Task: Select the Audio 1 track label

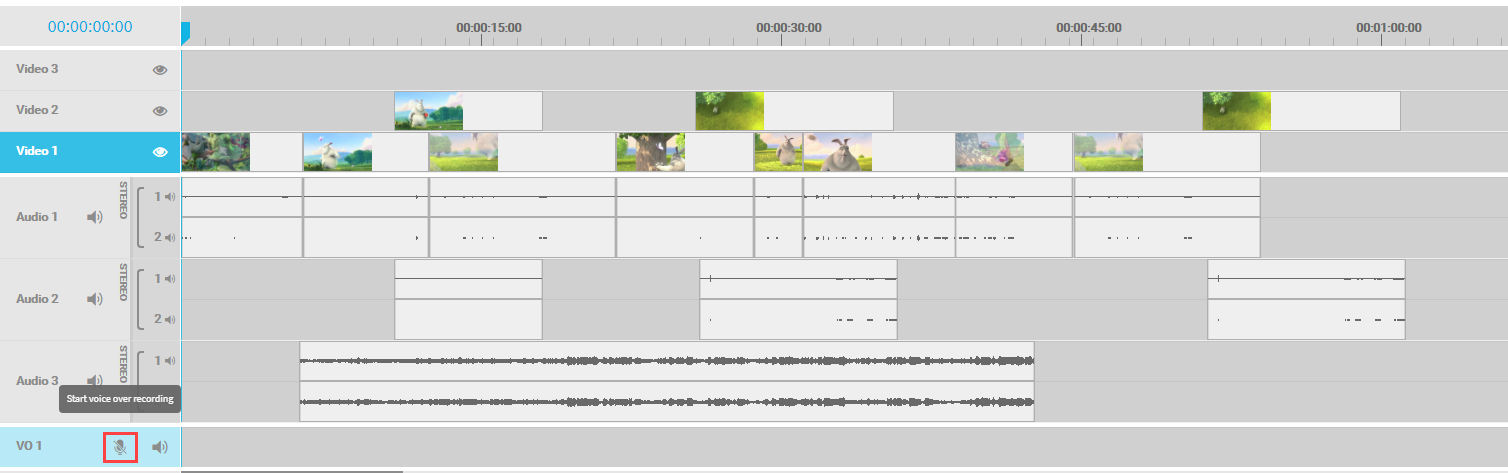Action: pyautogui.click(x=37, y=217)
